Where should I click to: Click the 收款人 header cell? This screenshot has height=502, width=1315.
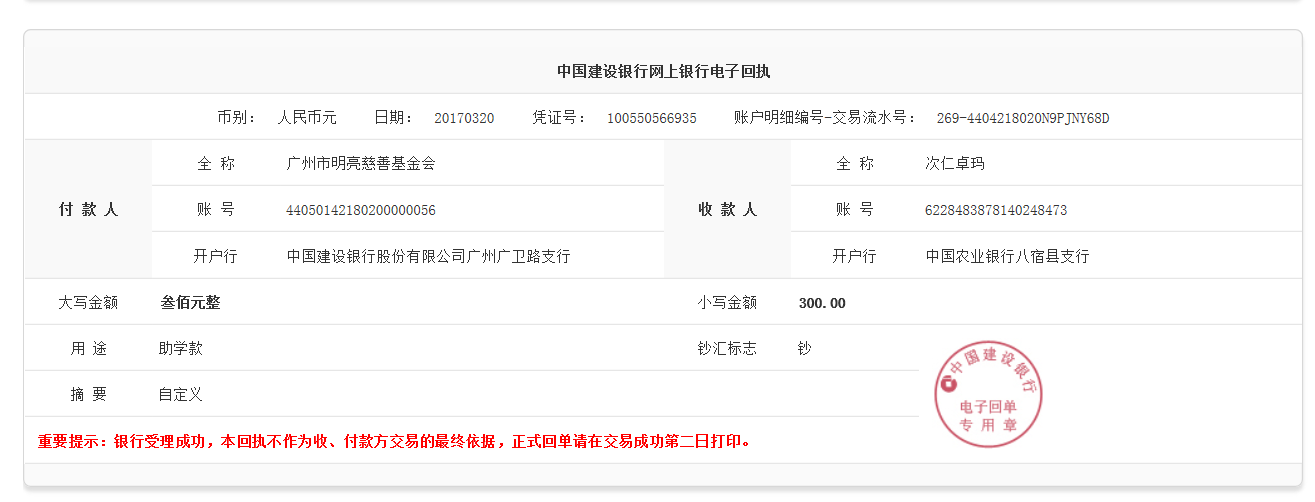click(727, 210)
